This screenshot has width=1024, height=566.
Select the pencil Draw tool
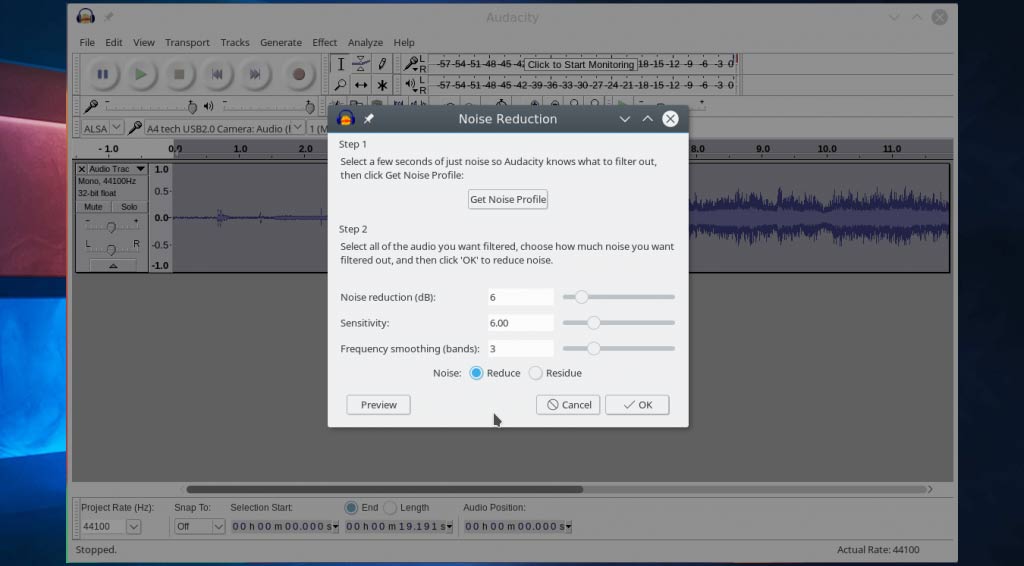(381, 64)
